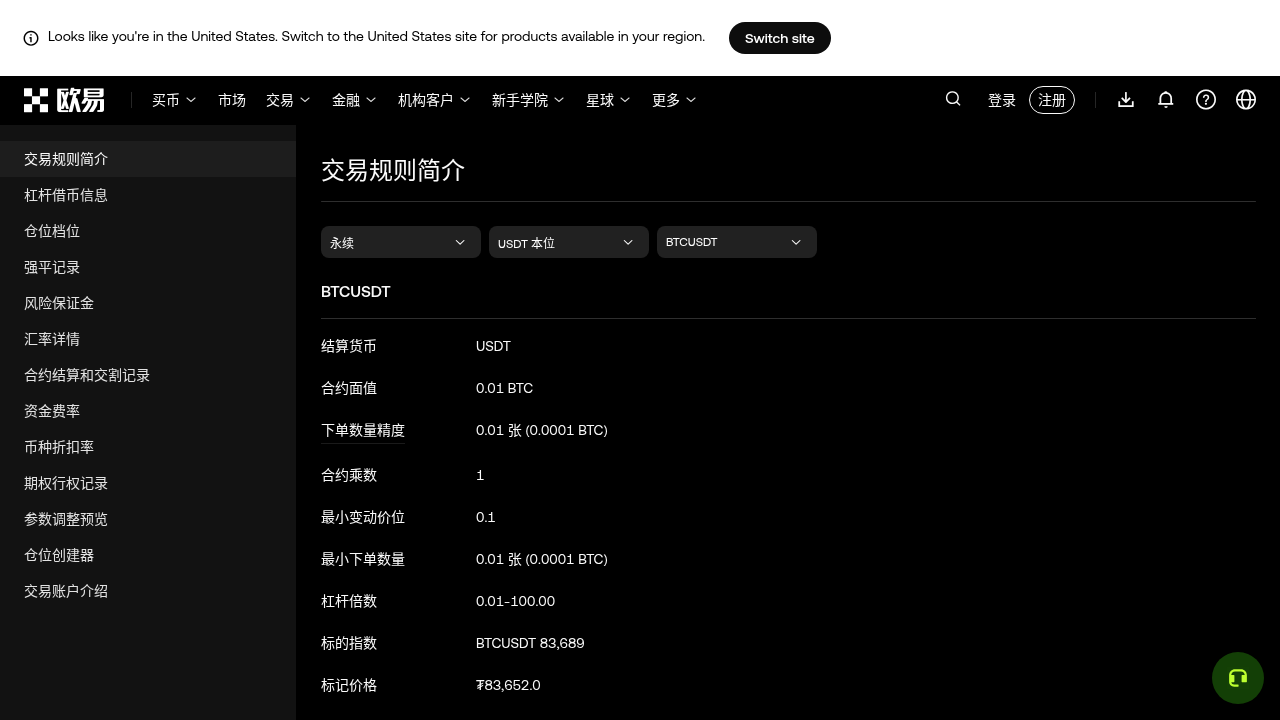Click the 合约面值 value 0.01 BTC
The height and width of the screenshot is (720, 1280).
504,388
